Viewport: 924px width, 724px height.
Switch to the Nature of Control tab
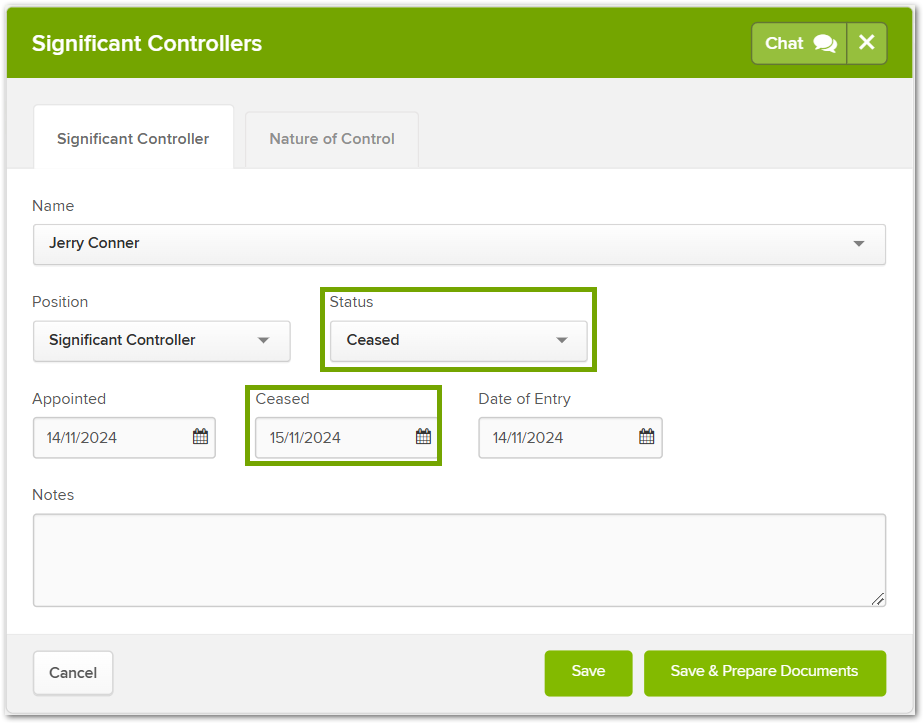tap(332, 139)
